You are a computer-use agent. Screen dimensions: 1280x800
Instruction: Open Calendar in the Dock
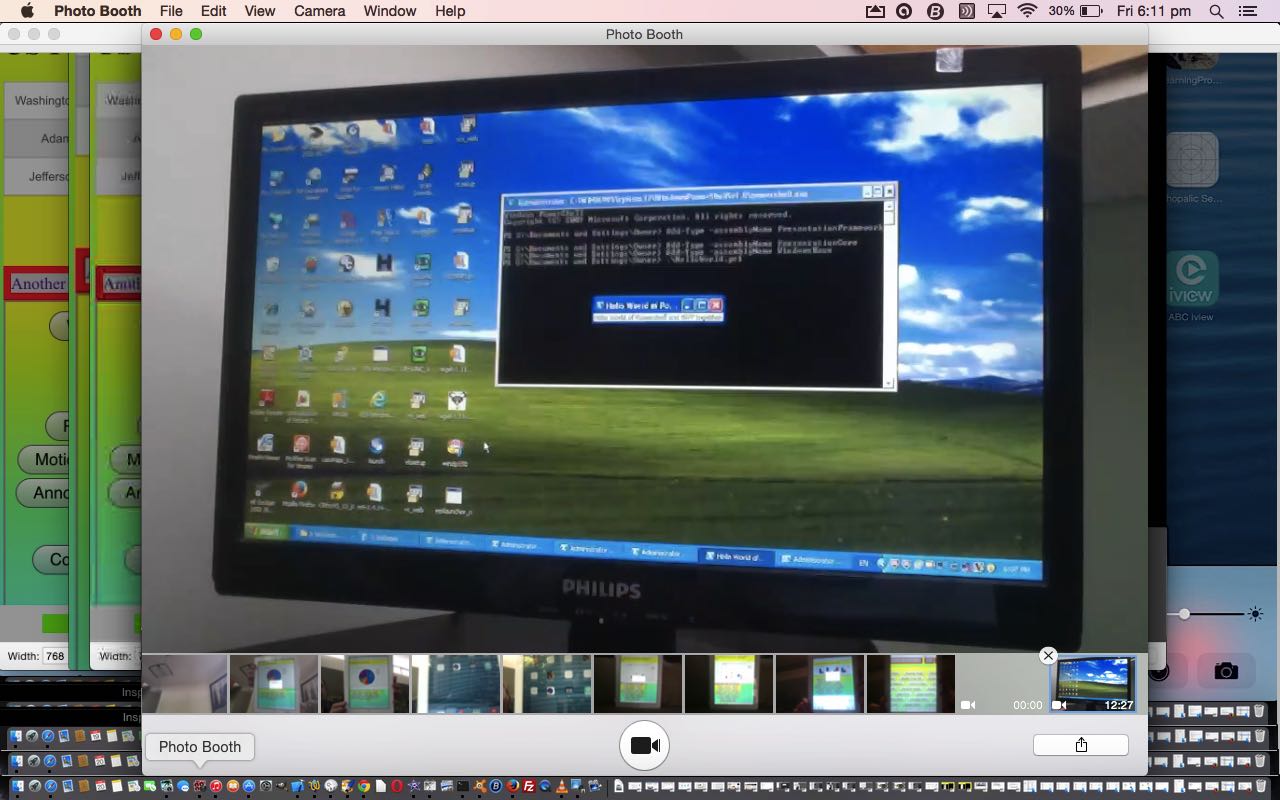tap(100, 786)
